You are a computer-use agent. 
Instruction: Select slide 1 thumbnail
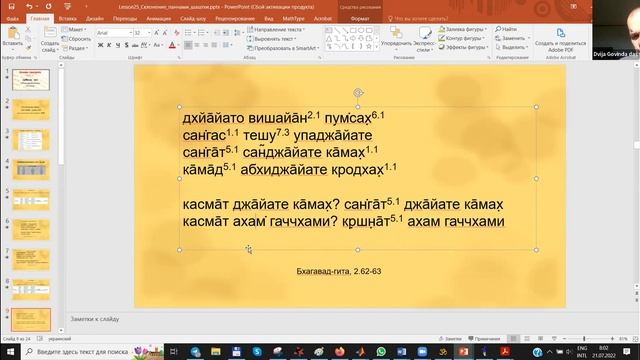coord(31,79)
